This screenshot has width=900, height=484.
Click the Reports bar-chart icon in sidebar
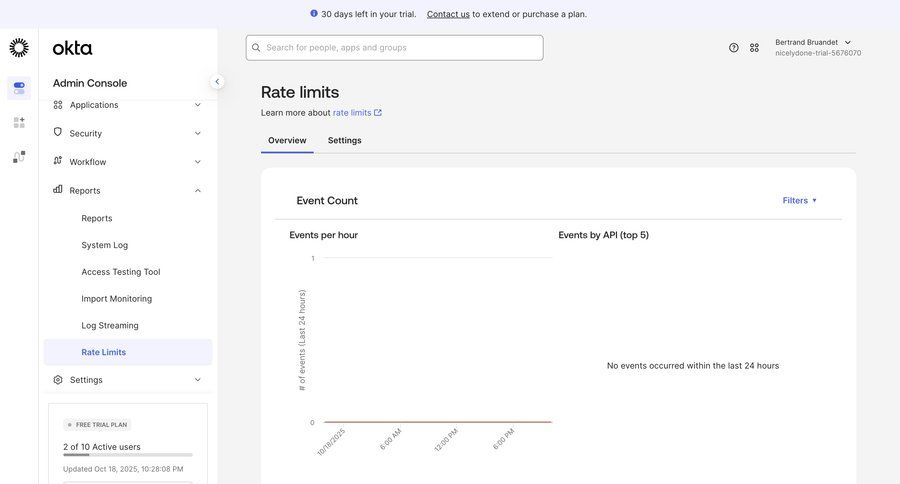[57, 189]
